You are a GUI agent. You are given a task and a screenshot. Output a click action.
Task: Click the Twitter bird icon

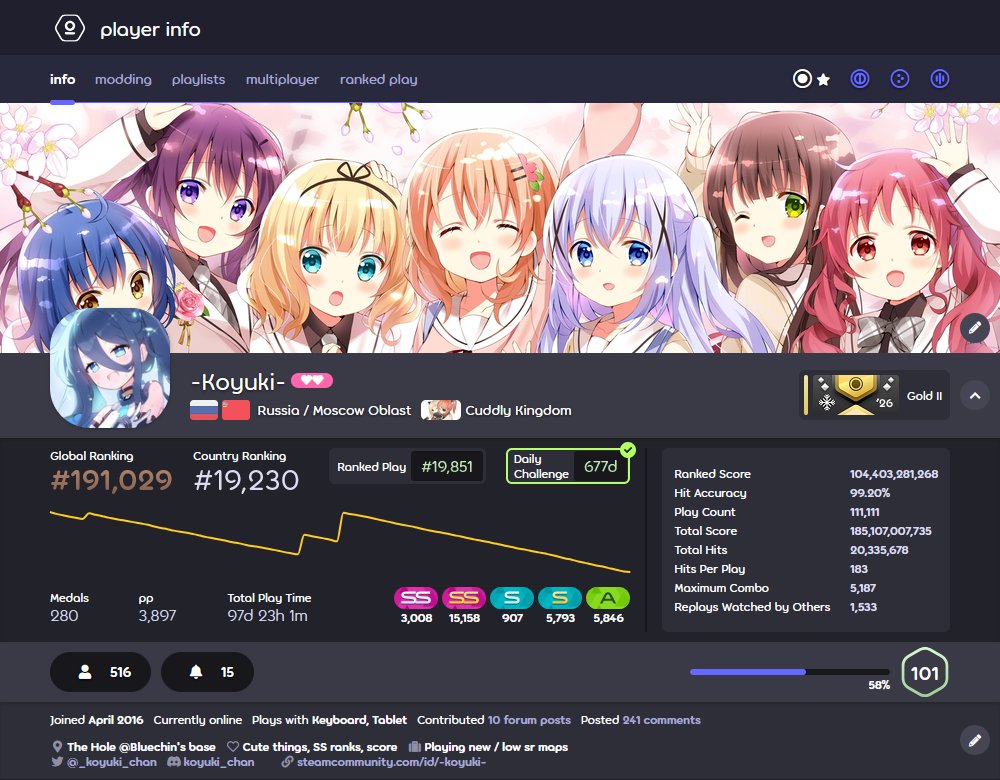(x=57, y=762)
